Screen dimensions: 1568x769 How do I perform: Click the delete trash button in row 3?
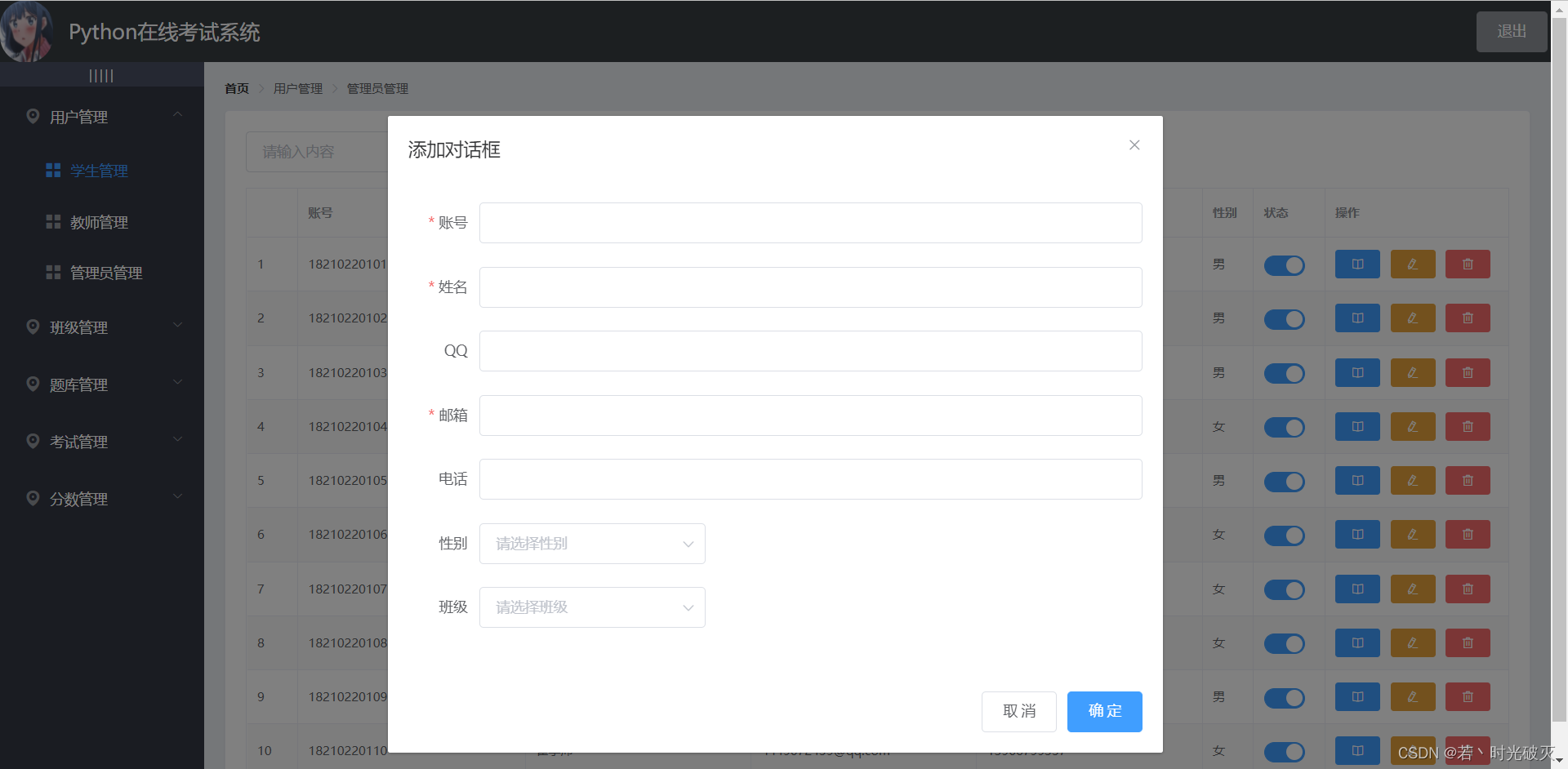pyautogui.click(x=1468, y=373)
